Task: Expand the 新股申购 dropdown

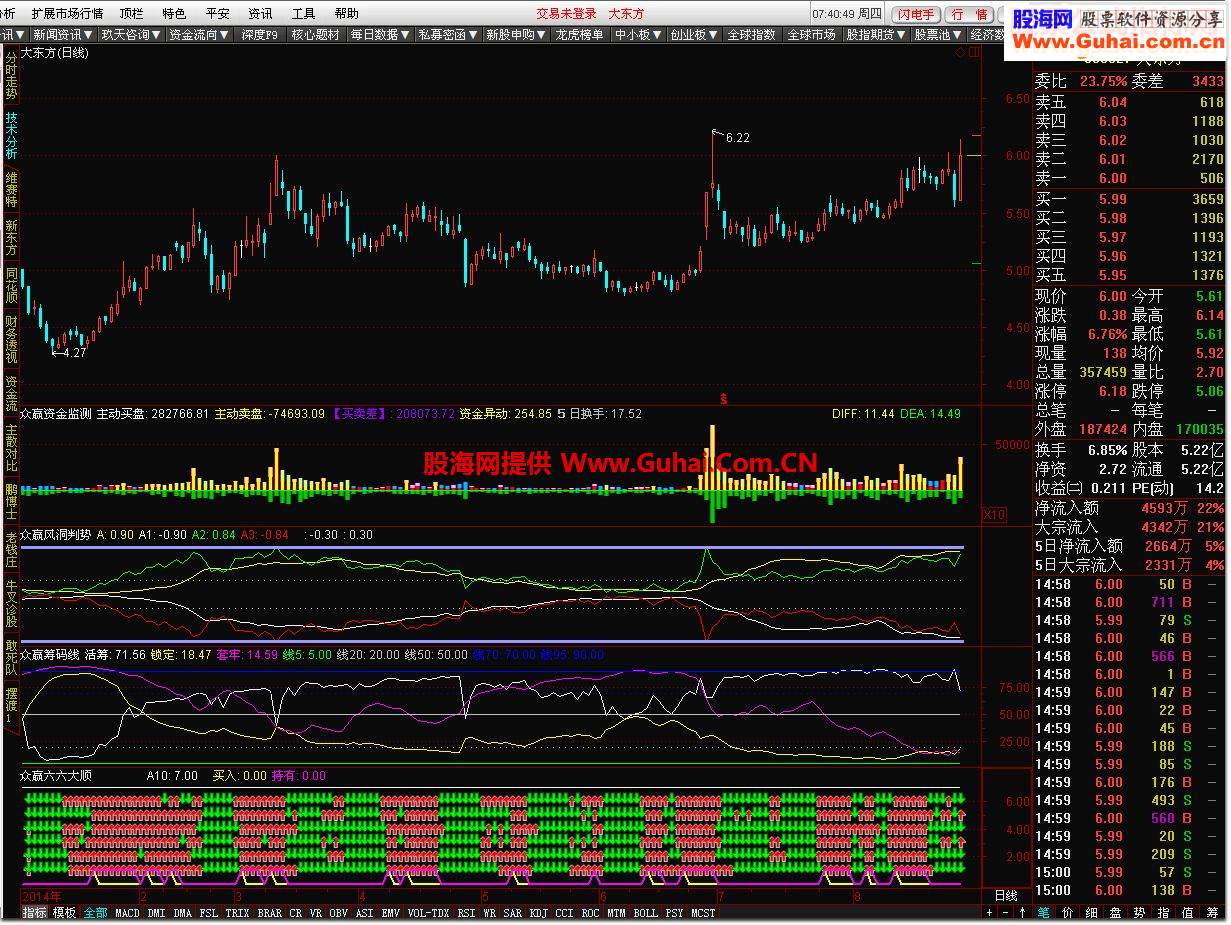Action: pos(516,34)
